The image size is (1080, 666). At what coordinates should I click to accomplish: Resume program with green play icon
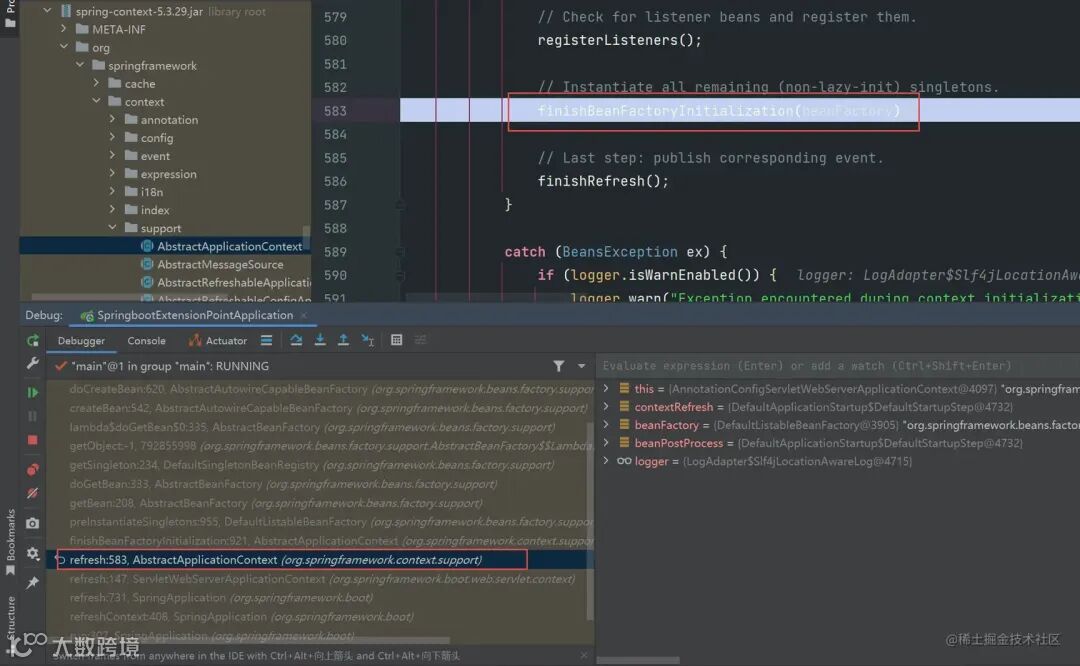tap(32, 393)
